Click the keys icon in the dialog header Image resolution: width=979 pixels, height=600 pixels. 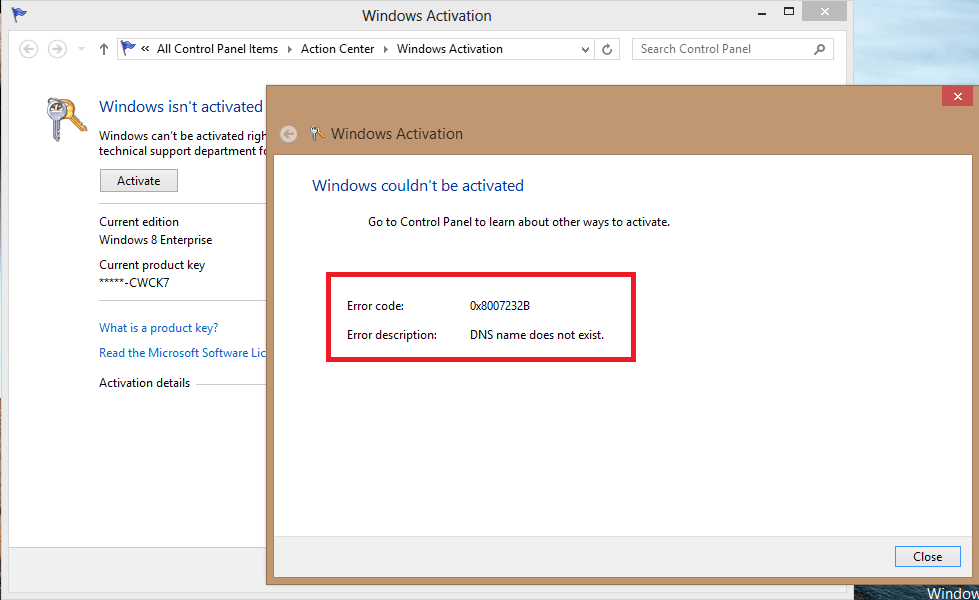click(317, 133)
